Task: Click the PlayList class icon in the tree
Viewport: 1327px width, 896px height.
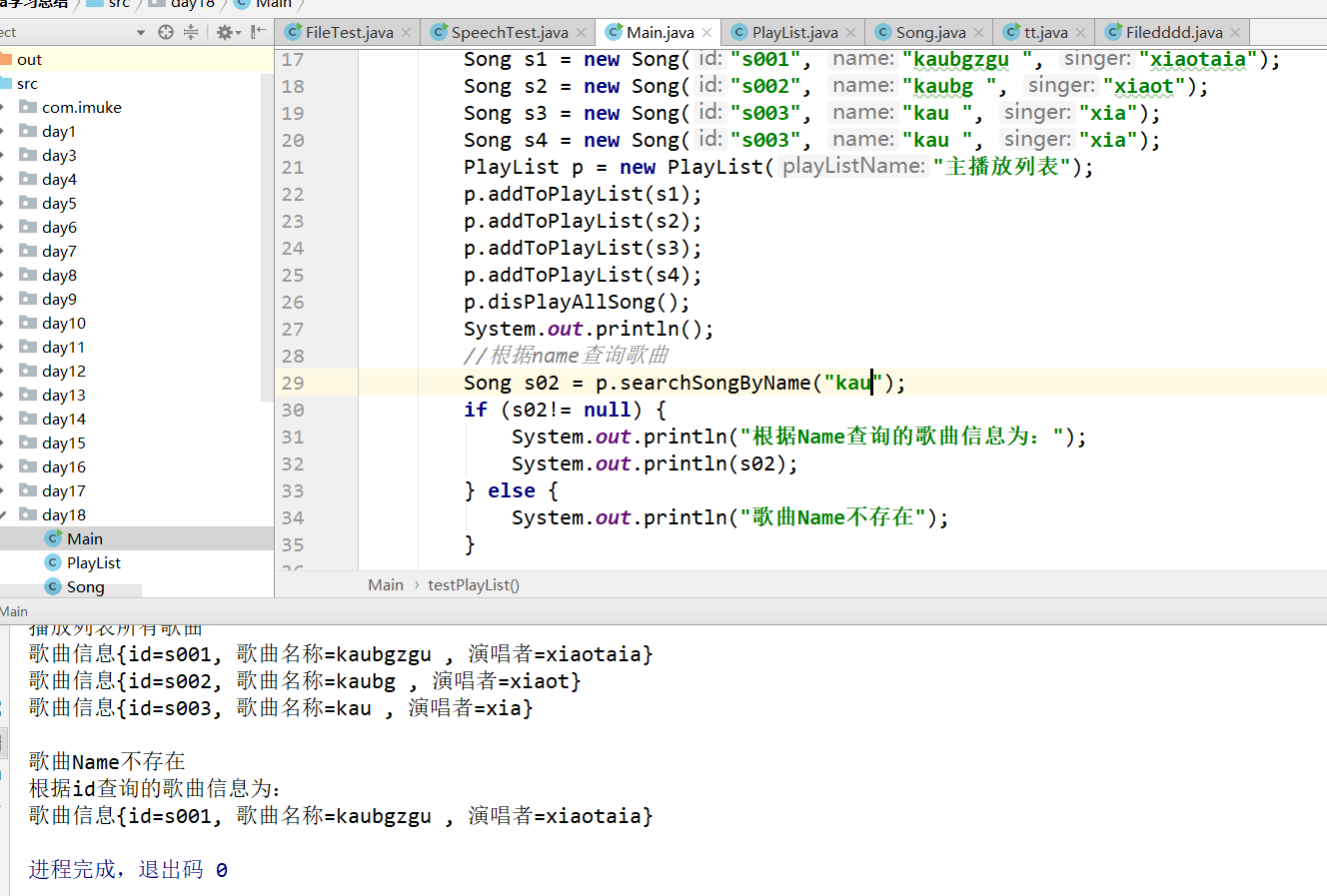Action: coord(54,562)
